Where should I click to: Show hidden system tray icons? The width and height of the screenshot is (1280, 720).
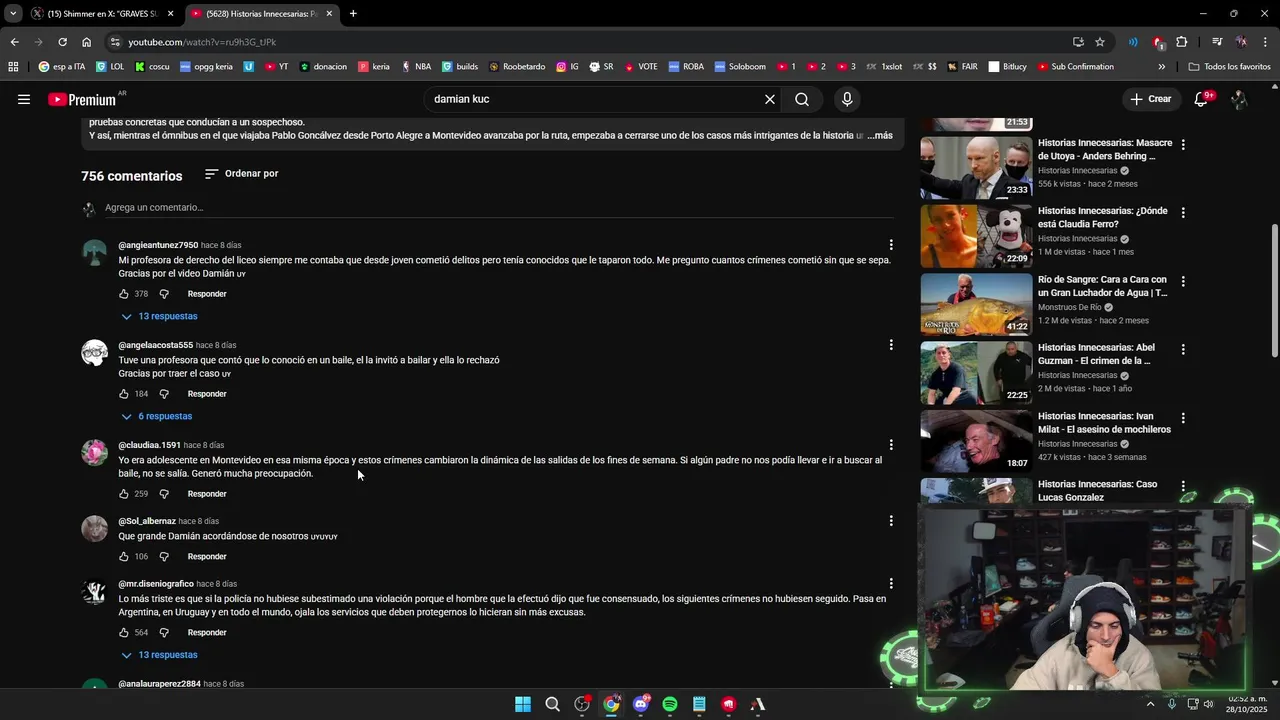[1150, 704]
